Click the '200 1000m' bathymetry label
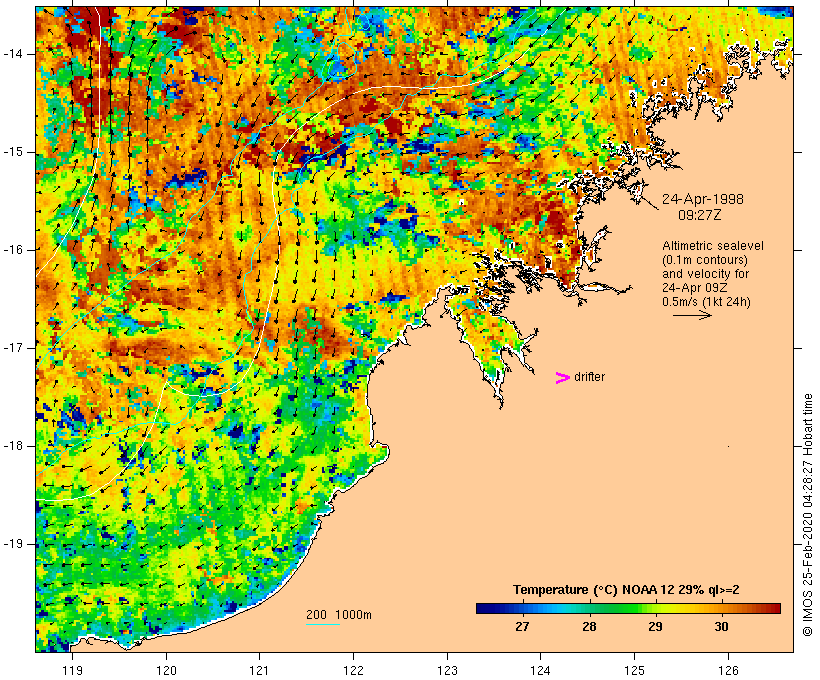The height and width of the screenshot is (680, 820). click(x=339, y=615)
